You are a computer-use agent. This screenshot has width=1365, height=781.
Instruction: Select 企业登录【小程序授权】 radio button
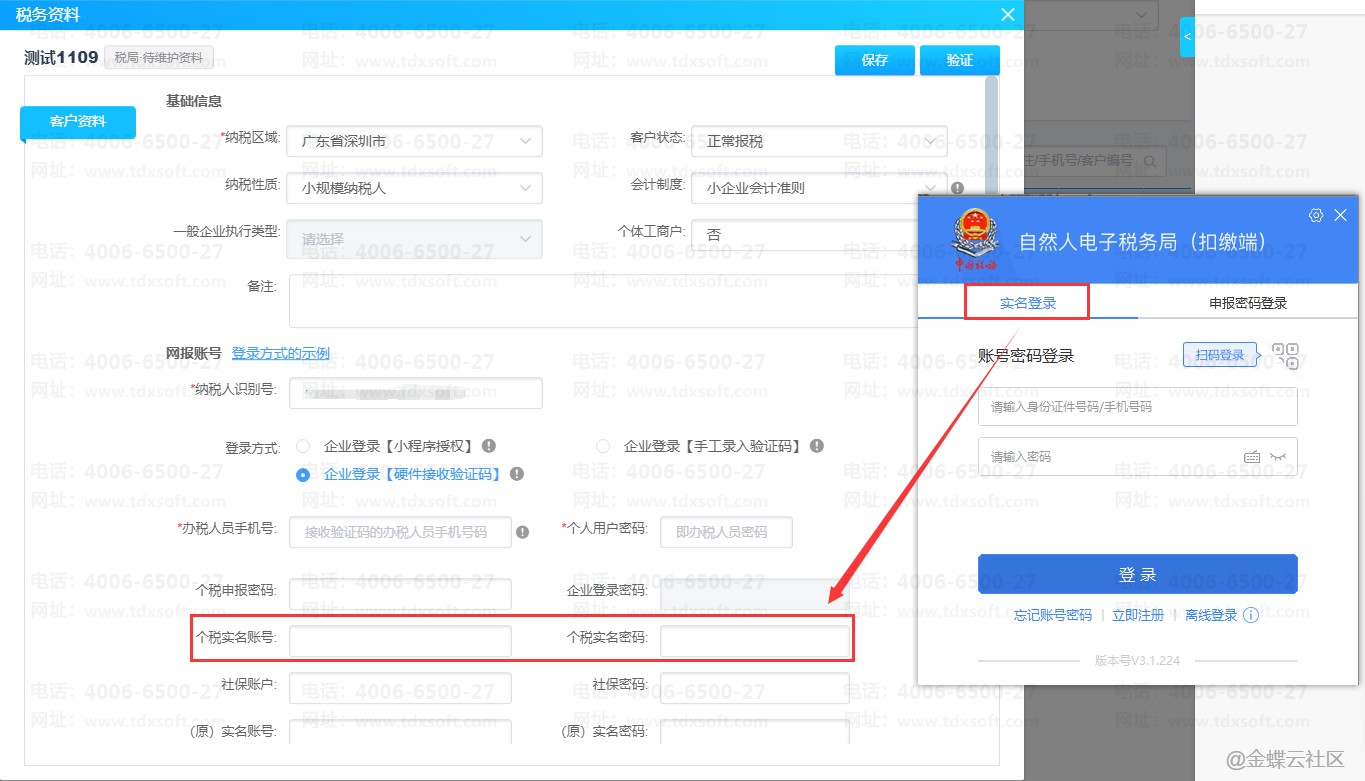[x=303, y=446]
